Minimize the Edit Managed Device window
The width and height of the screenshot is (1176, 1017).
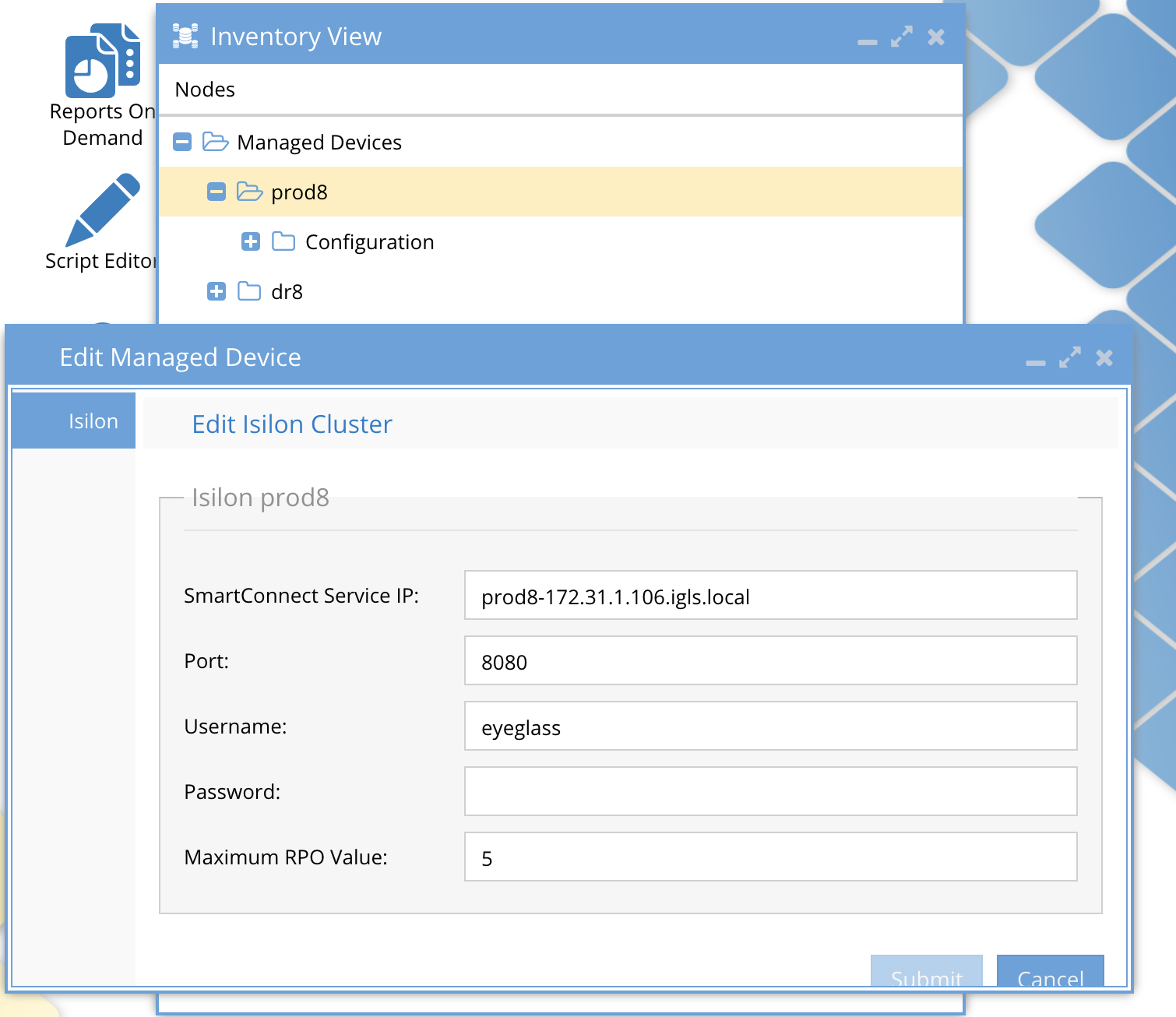[1036, 363]
